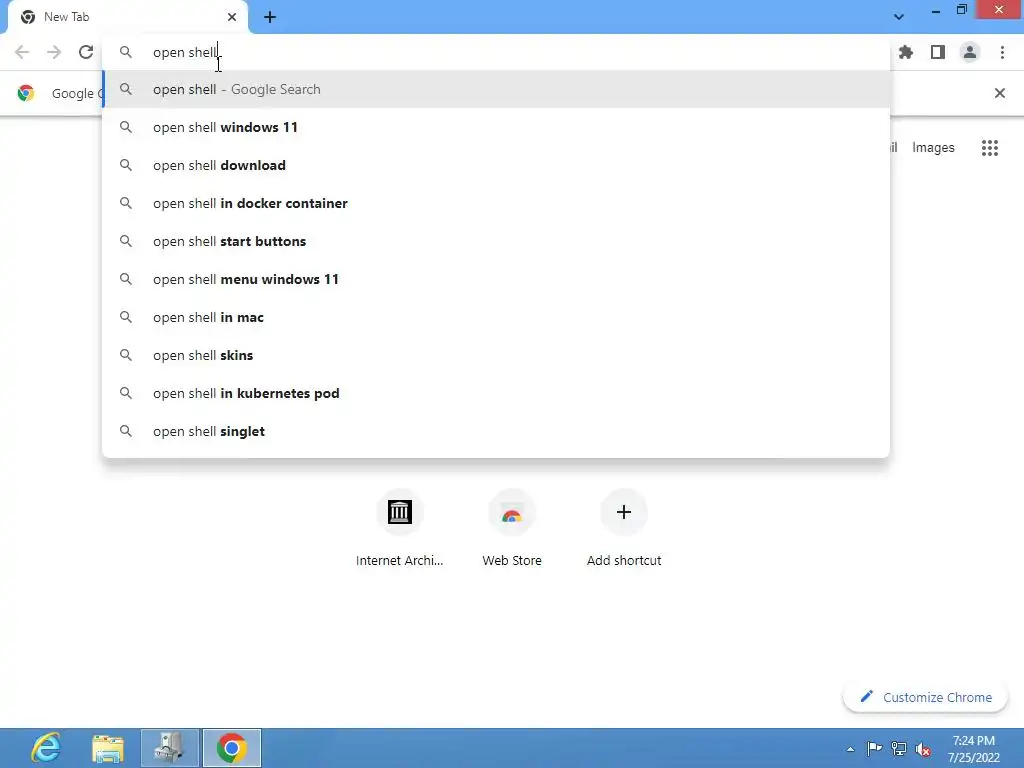Viewport: 1024px width, 768px height.
Task: Choose 'open shell - Google Search' suggestion
Action: click(x=496, y=89)
